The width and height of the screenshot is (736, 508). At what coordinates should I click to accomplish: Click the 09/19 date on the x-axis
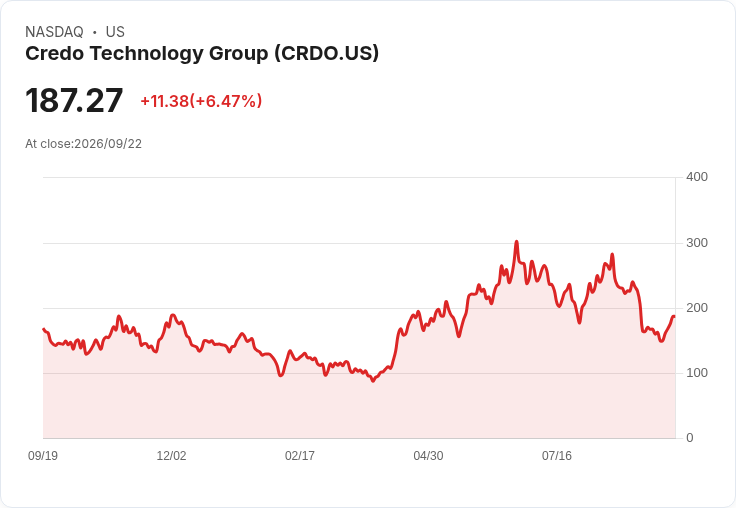tap(43, 455)
